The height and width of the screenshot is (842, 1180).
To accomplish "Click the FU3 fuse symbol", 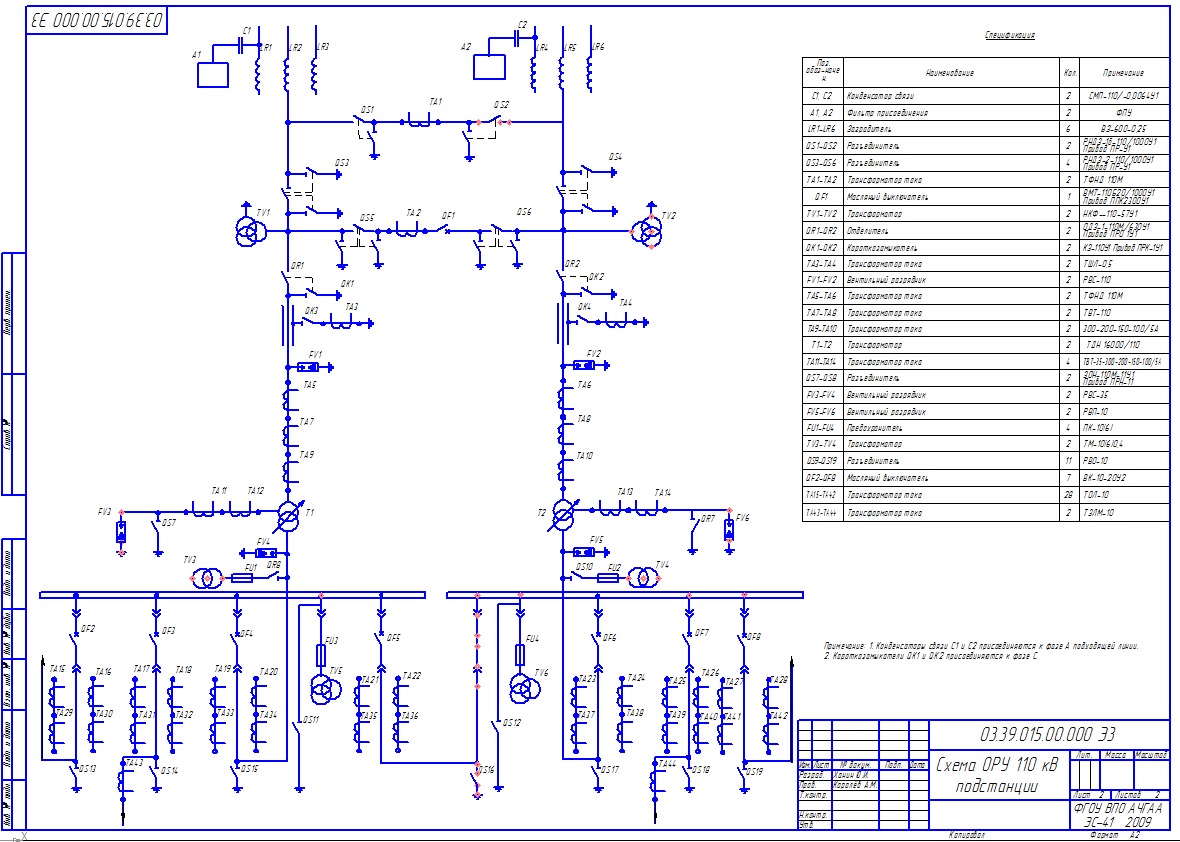I will tap(321, 655).
